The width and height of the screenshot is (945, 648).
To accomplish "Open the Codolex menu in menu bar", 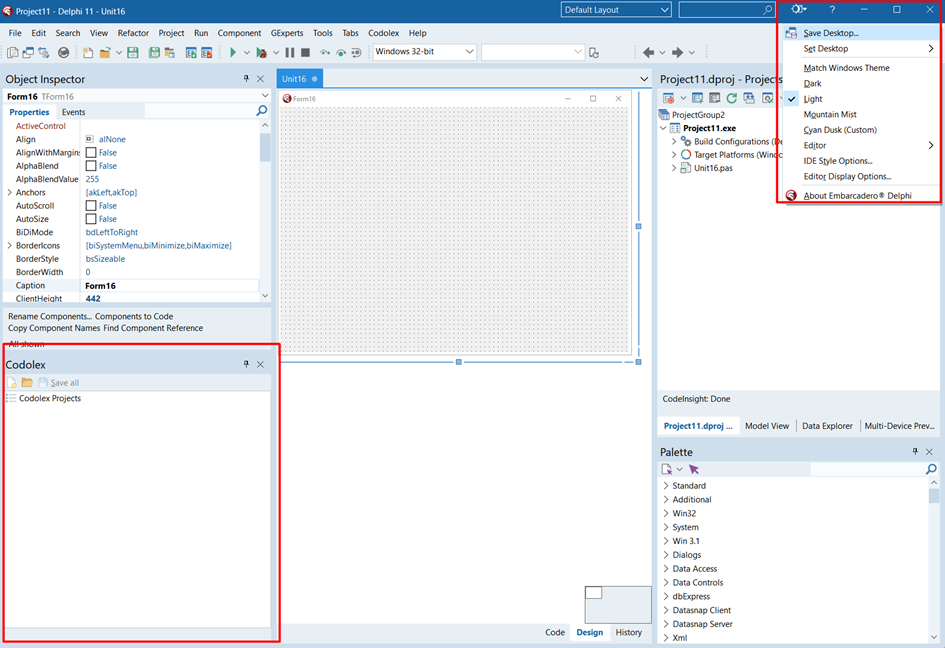I will [x=384, y=33].
